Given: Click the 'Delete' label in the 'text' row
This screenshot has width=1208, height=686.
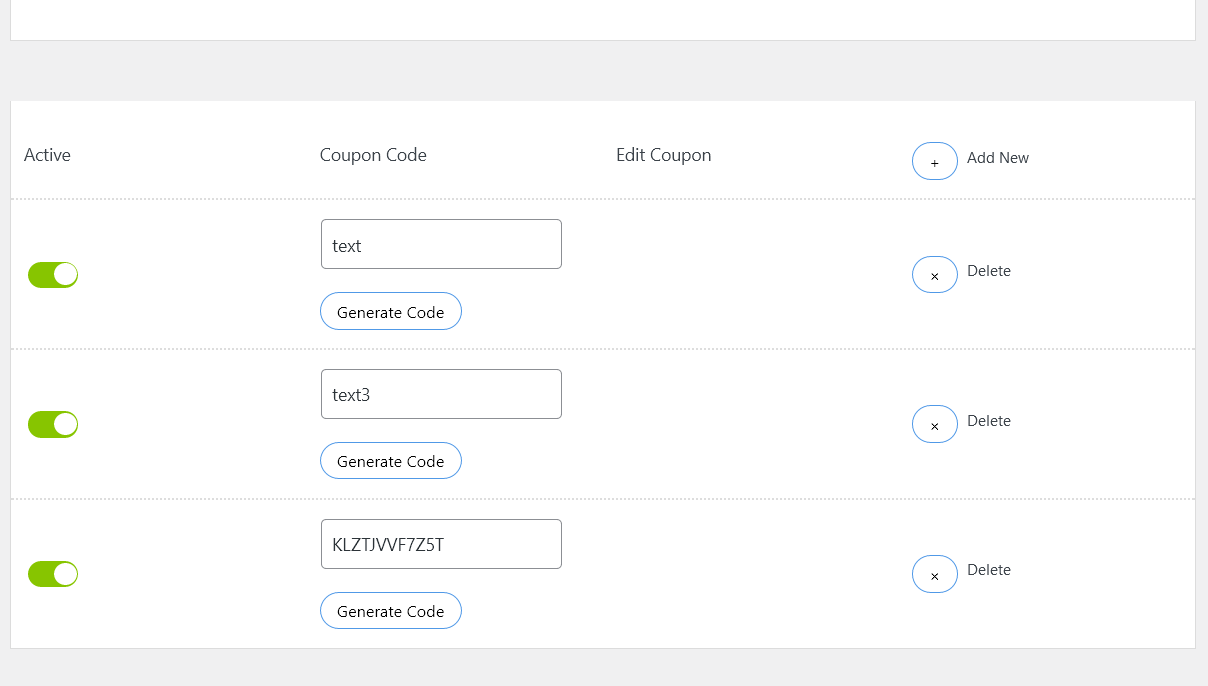Looking at the screenshot, I should point(988,271).
